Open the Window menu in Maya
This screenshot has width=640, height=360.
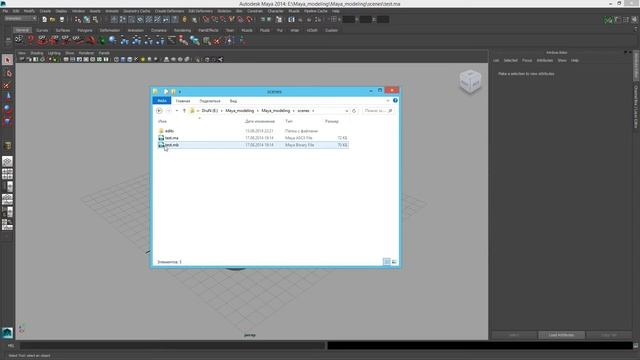click(78, 11)
